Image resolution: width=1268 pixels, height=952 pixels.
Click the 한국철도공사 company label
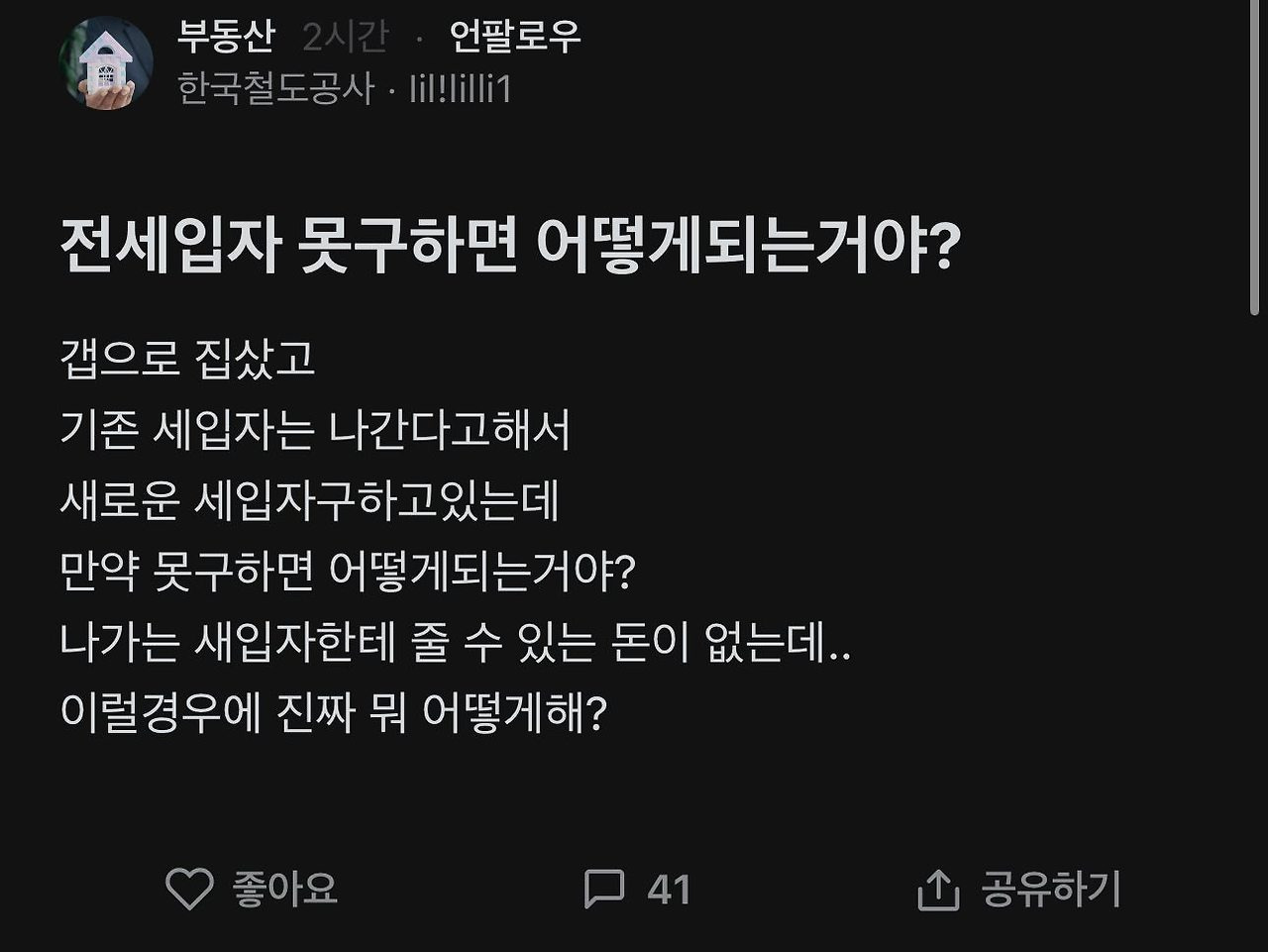click(x=275, y=89)
